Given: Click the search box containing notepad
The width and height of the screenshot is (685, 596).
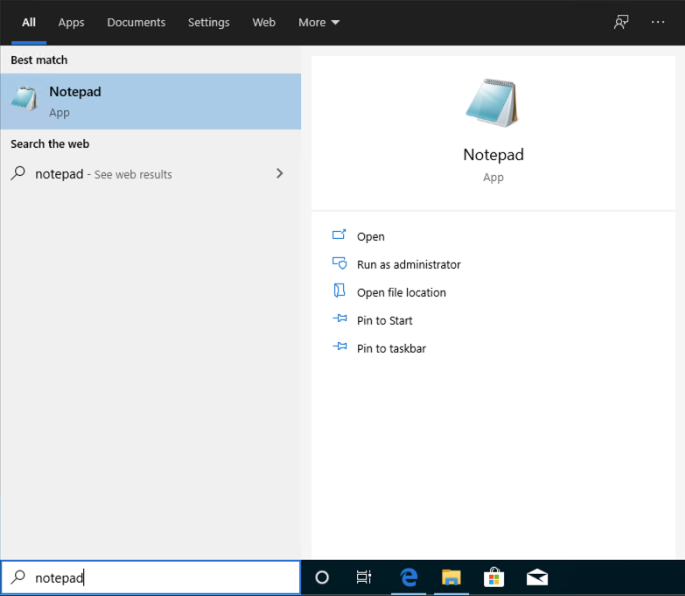Looking at the screenshot, I should coord(151,578).
